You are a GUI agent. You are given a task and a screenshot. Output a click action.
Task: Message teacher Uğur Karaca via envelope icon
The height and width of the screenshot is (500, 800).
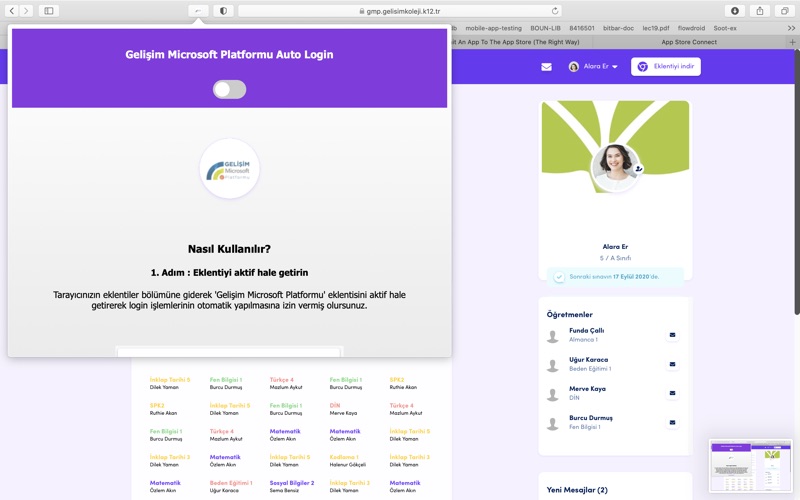point(672,364)
